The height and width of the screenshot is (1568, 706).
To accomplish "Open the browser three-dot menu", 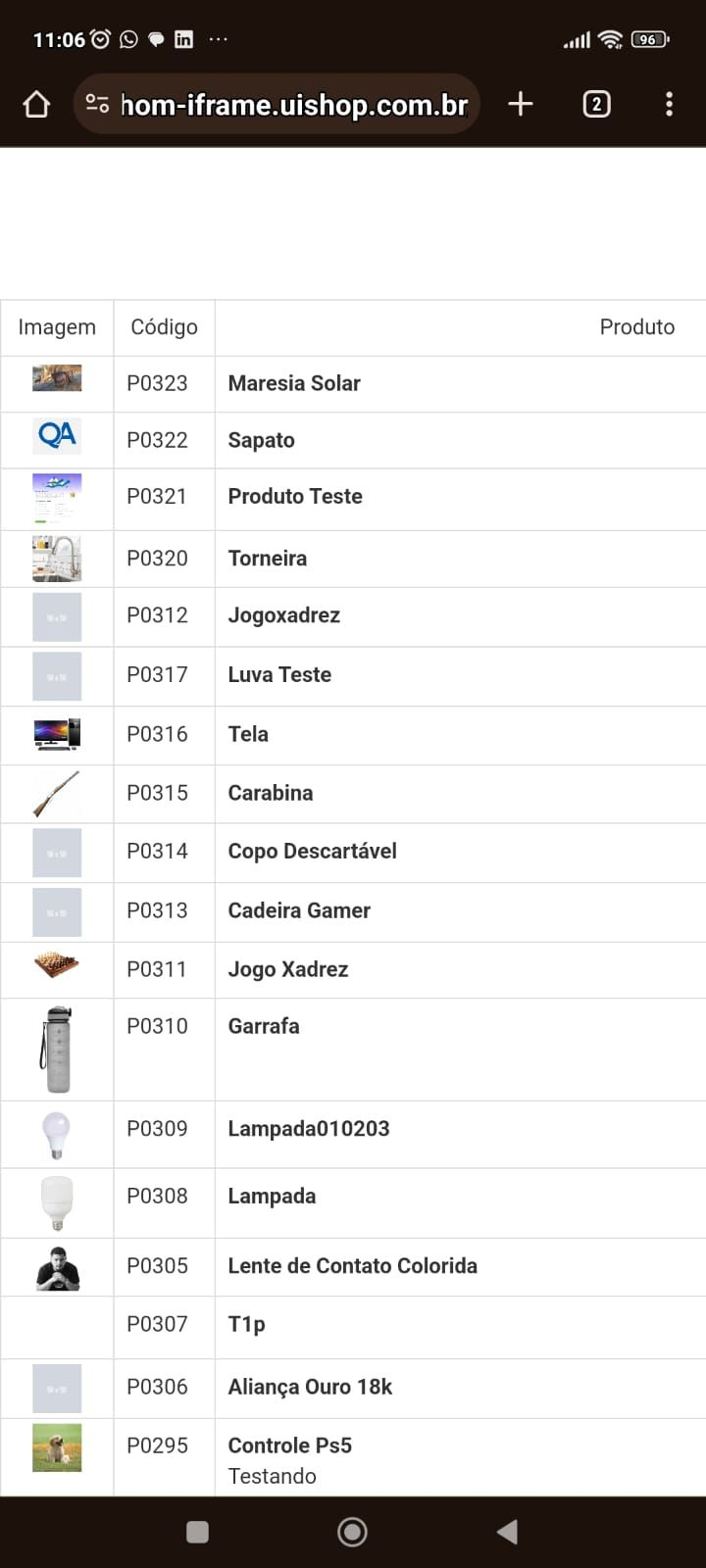I will 669,104.
